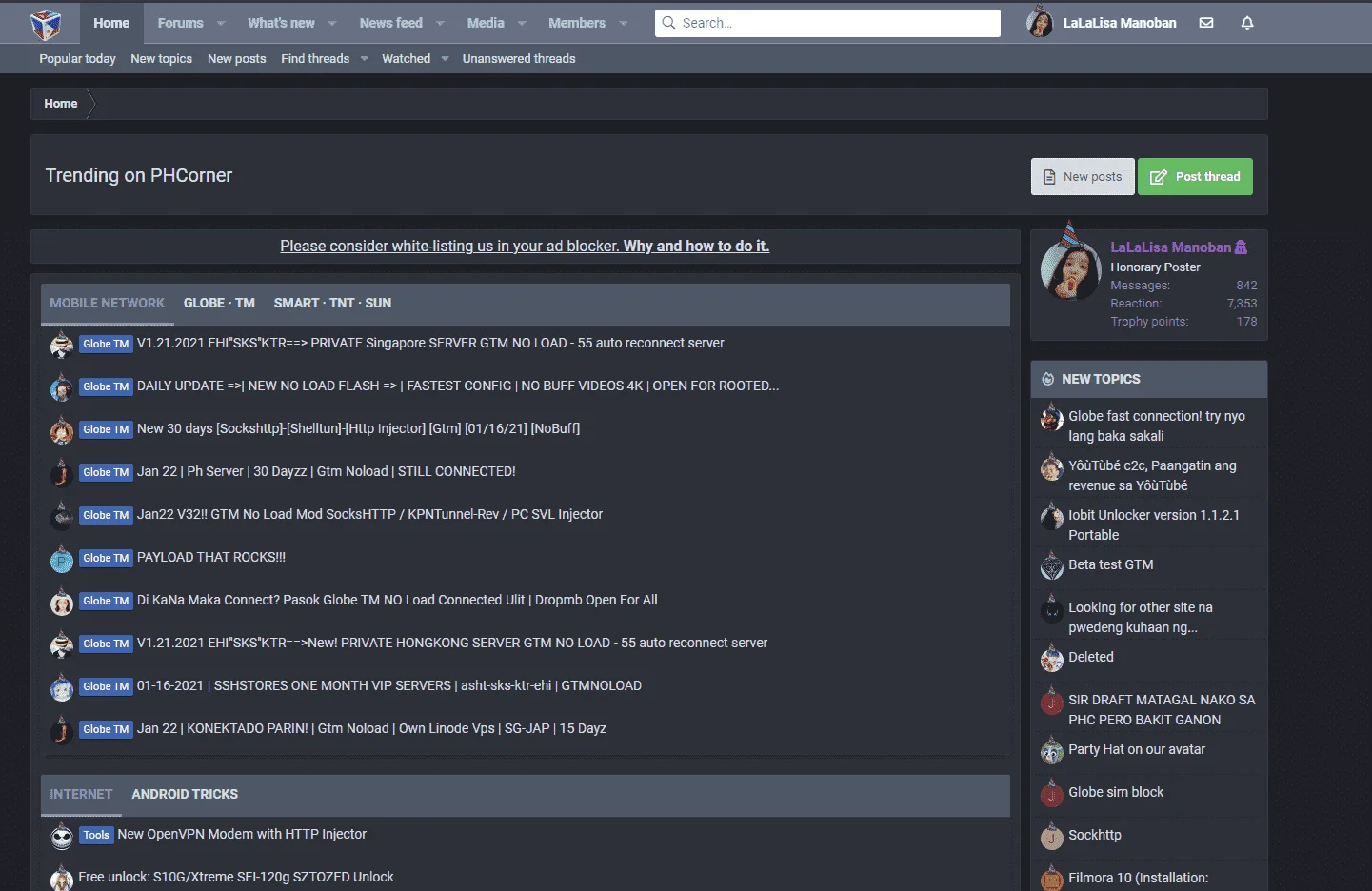Open PAYLOAD THAT ROCKS!!! thread title
This screenshot has width=1372, height=891.
(x=211, y=557)
